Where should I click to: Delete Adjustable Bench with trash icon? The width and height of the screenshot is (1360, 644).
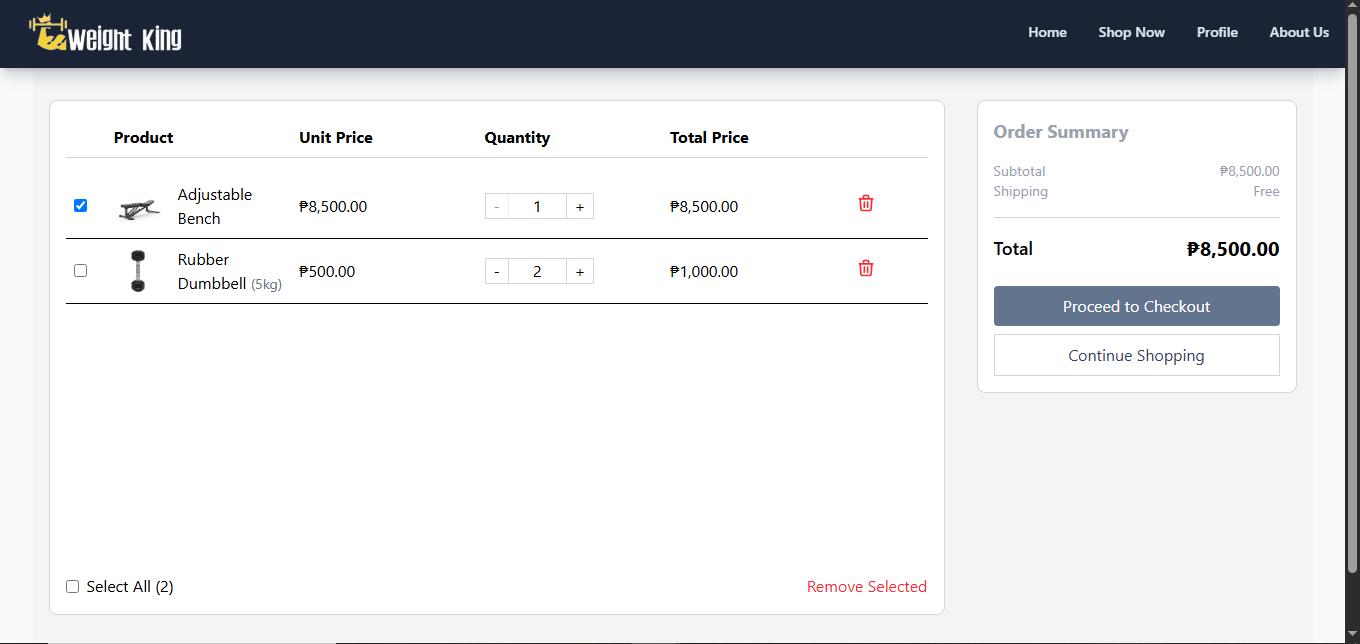coord(866,203)
